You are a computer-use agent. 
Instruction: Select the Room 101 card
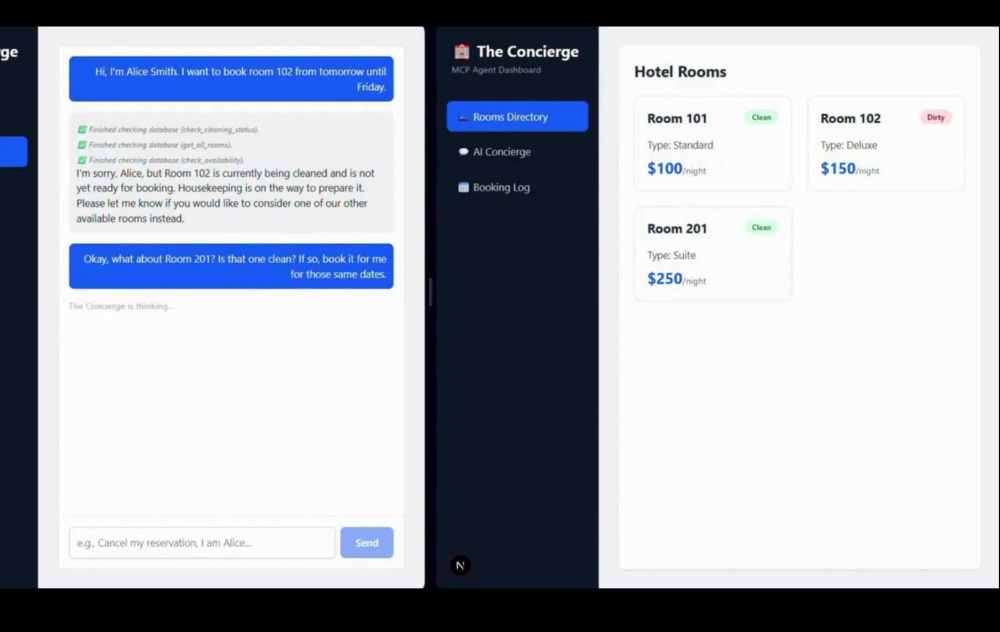pos(713,143)
